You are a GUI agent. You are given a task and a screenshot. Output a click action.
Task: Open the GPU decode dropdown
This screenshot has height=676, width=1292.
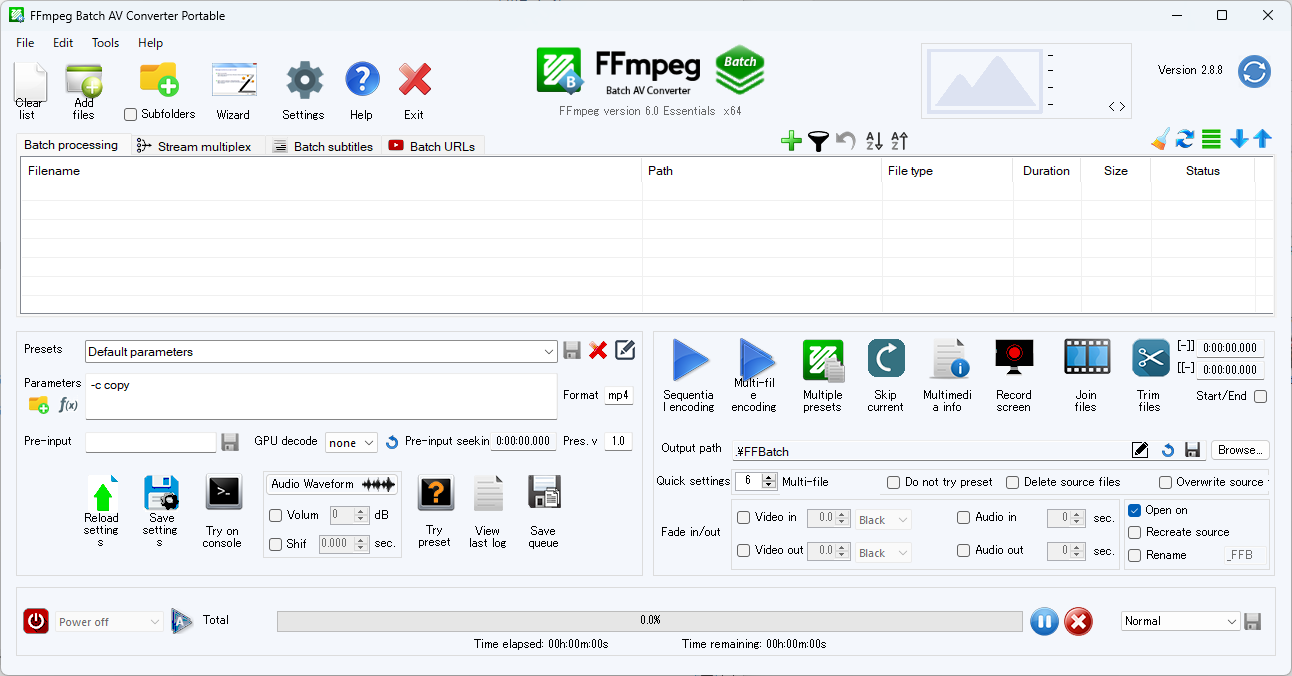pyautogui.click(x=351, y=442)
